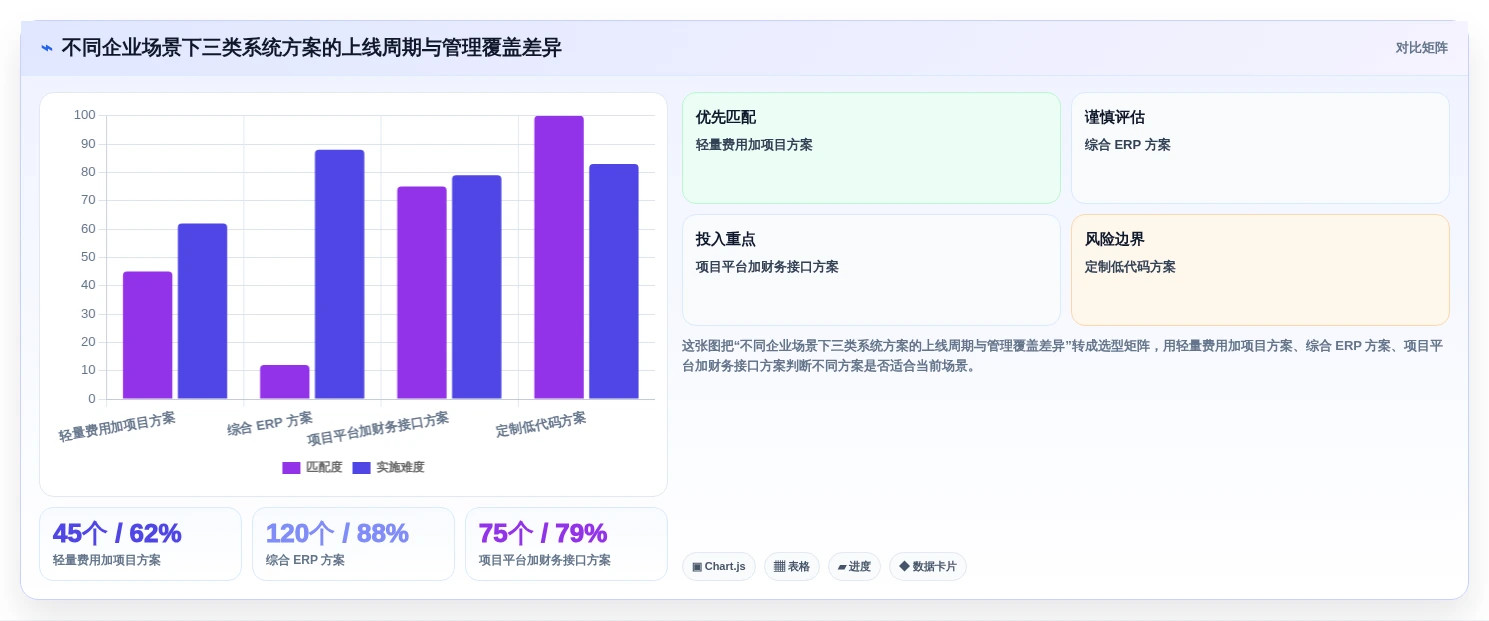The height and width of the screenshot is (621, 1489).
Task: Click the 进度 tag chip
Action: [854, 567]
